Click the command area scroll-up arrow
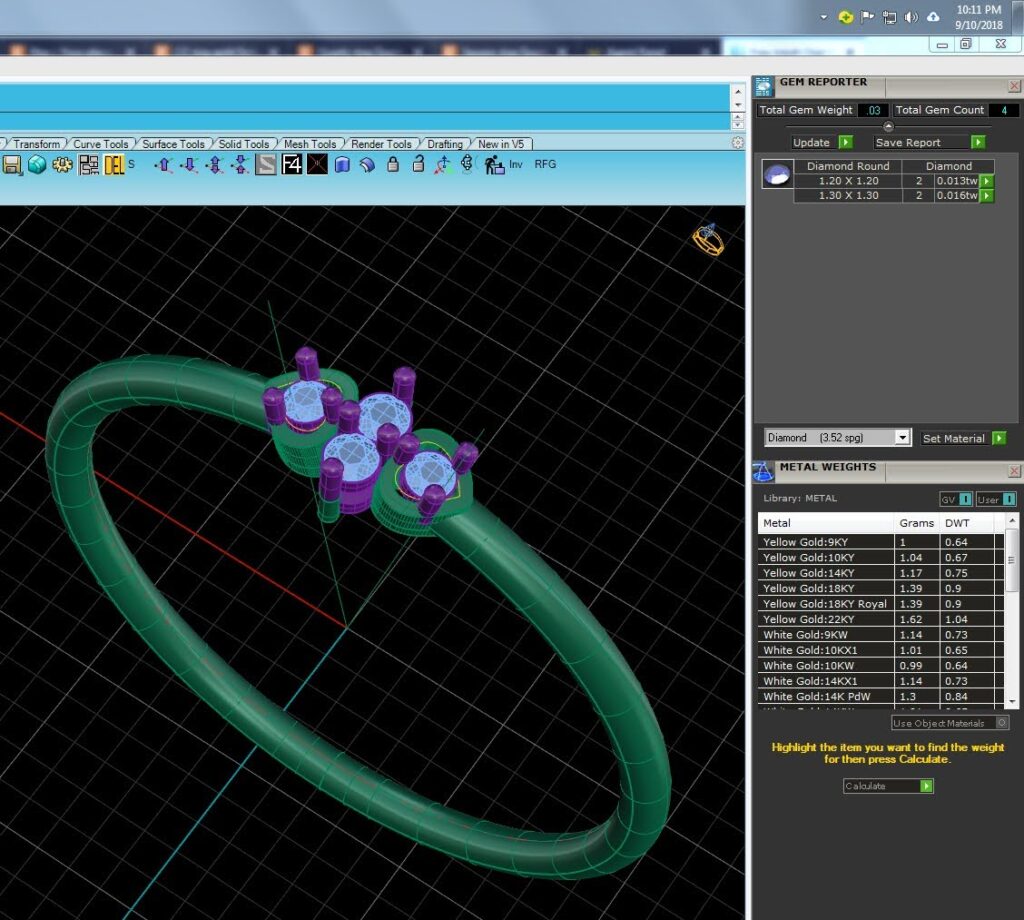The height and width of the screenshot is (920, 1024). tap(737, 92)
